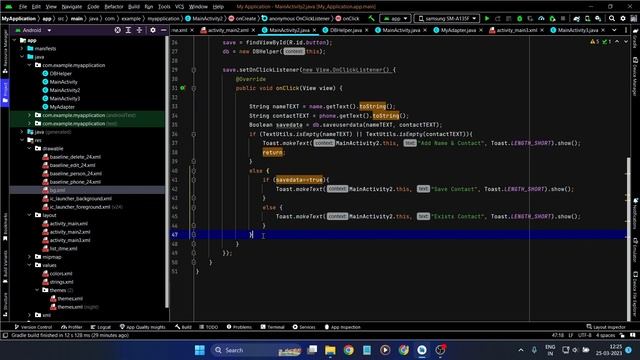Image resolution: width=640 pixels, height=360 pixels.
Task: Switch to the activity_main2.xml tab
Action: coord(228,30)
